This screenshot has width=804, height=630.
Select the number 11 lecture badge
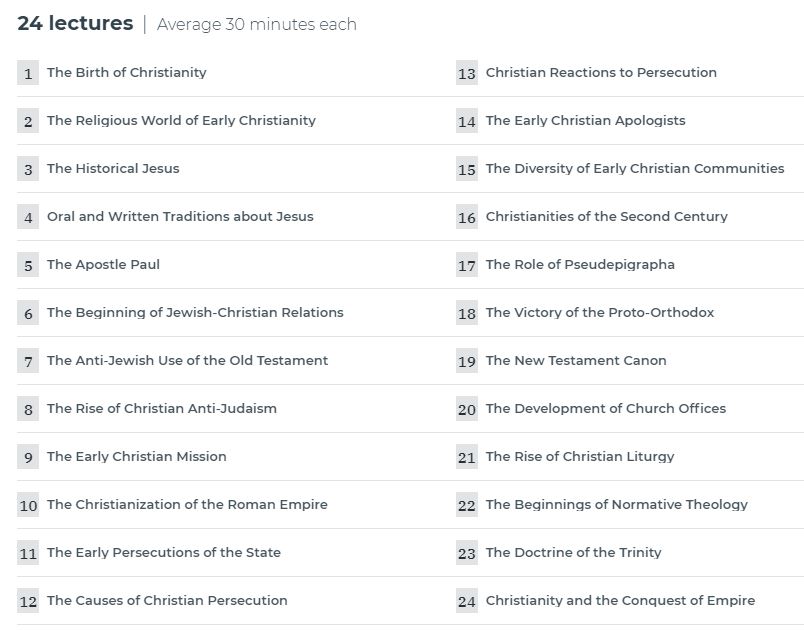tap(28, 553)
